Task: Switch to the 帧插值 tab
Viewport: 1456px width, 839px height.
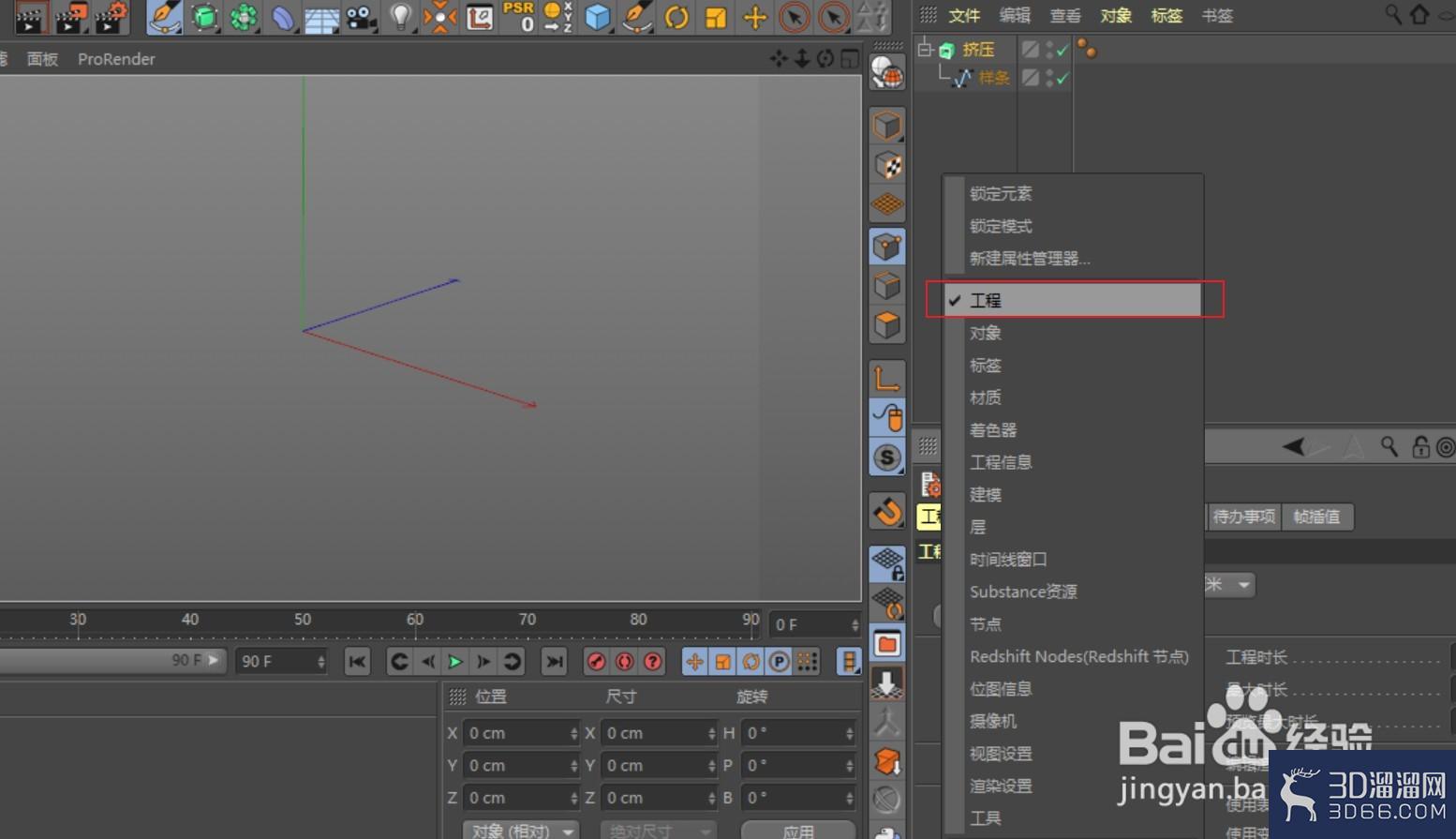Action: pos(1316,517)
